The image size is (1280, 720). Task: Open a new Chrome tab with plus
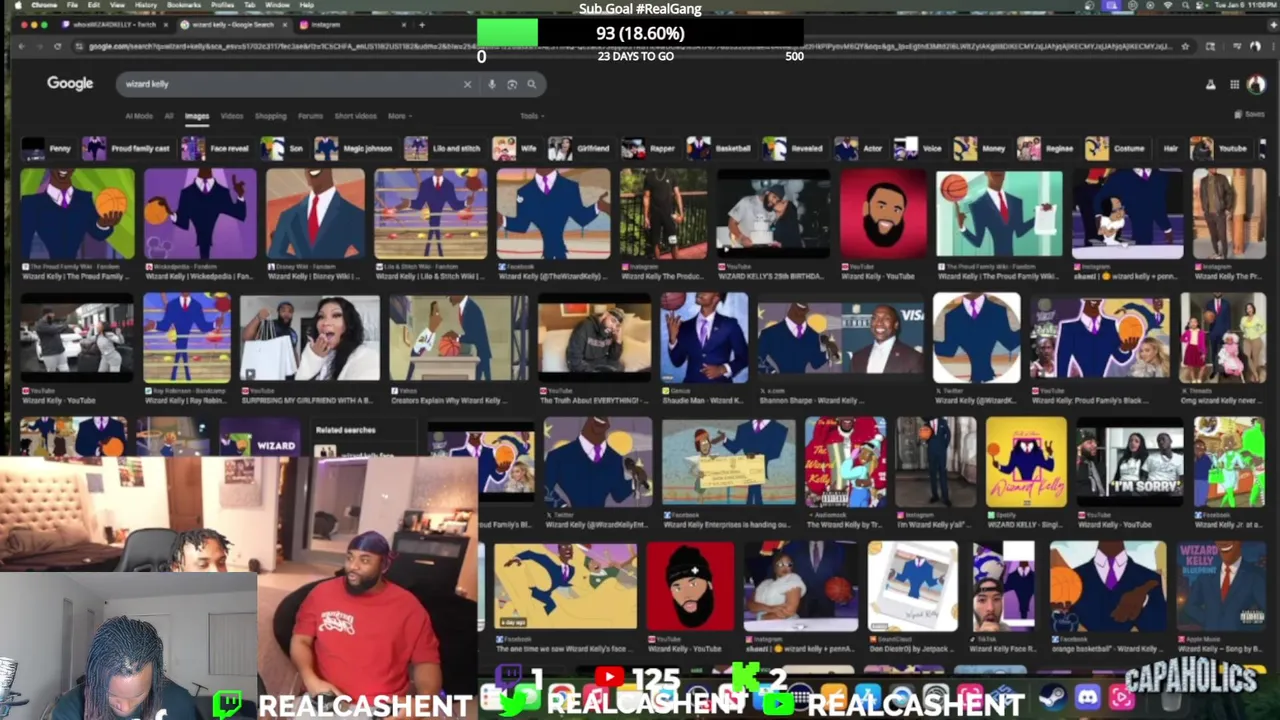pyautogui.click(x=421, y=24)
